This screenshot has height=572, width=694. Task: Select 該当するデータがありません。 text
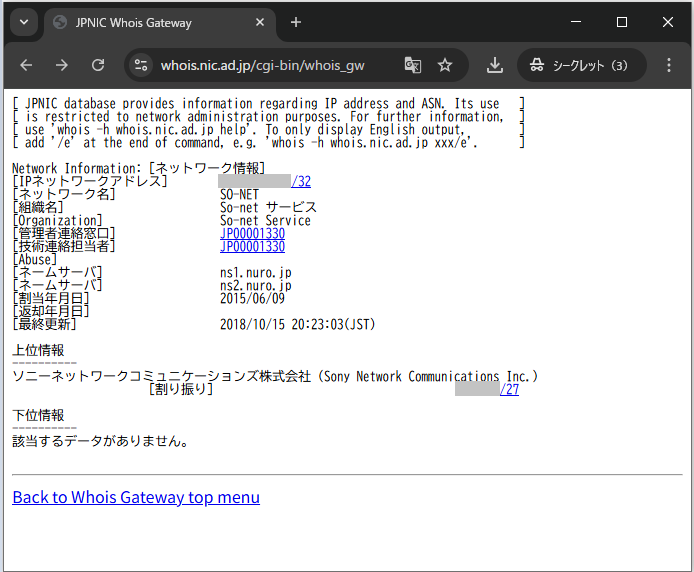(100, 441)
